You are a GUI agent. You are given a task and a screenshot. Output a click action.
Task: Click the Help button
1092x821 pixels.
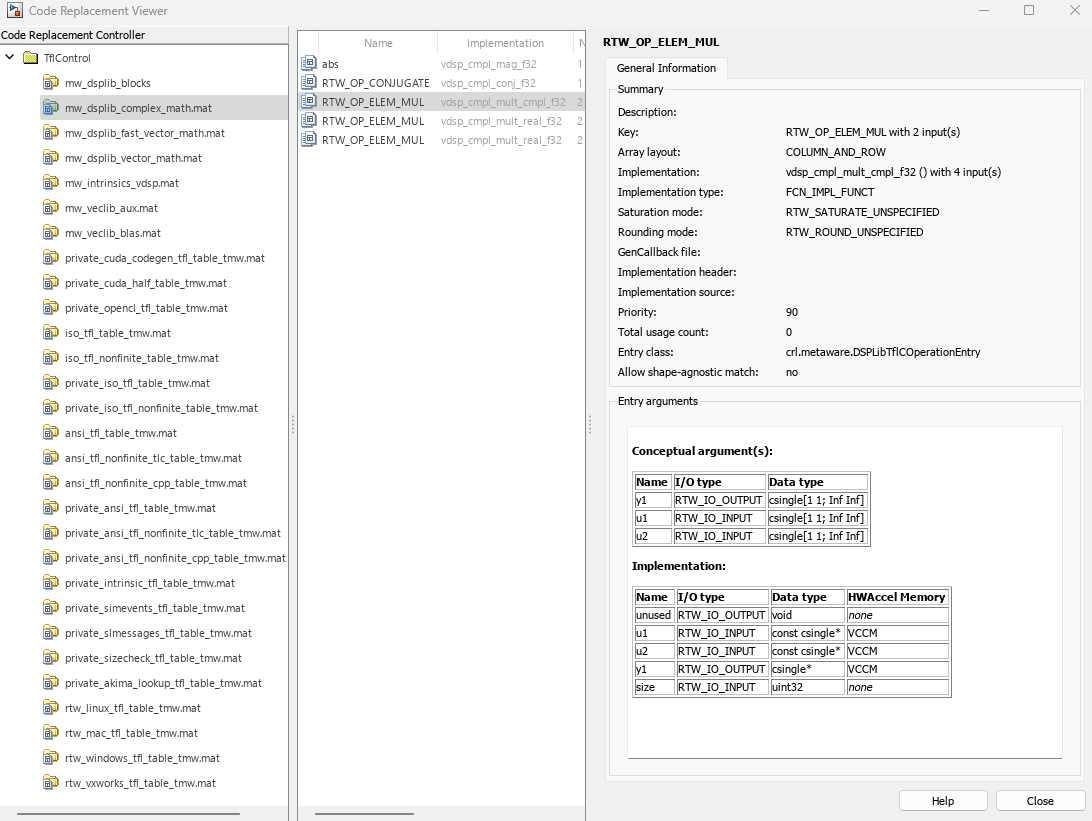tap(943, 801)
